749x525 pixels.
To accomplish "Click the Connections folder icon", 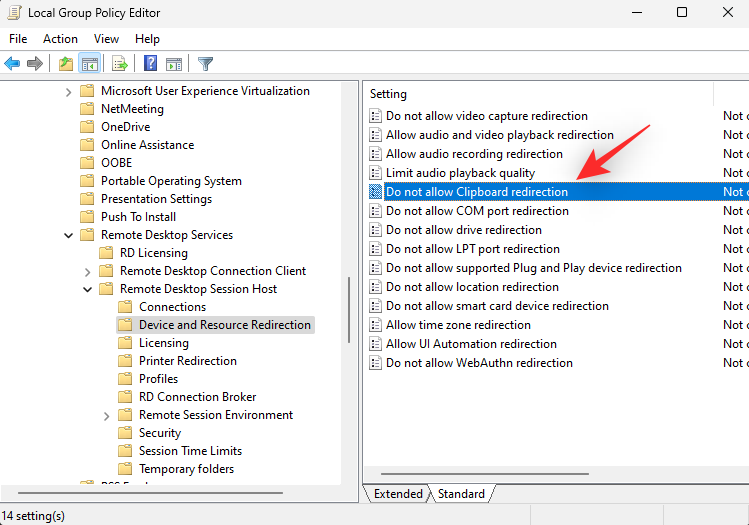I will 125,307.
